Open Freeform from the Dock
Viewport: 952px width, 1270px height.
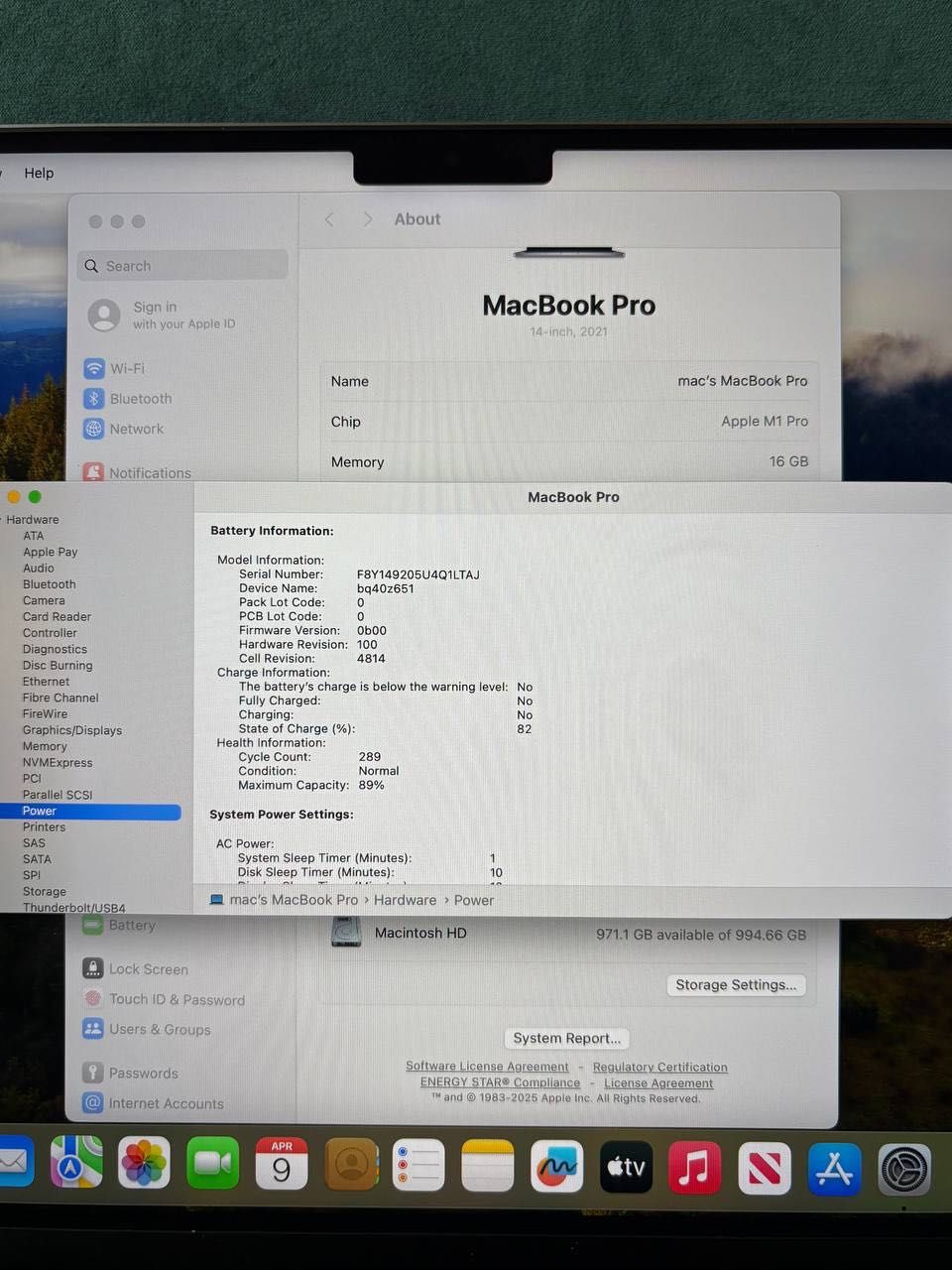(557, 1166)
